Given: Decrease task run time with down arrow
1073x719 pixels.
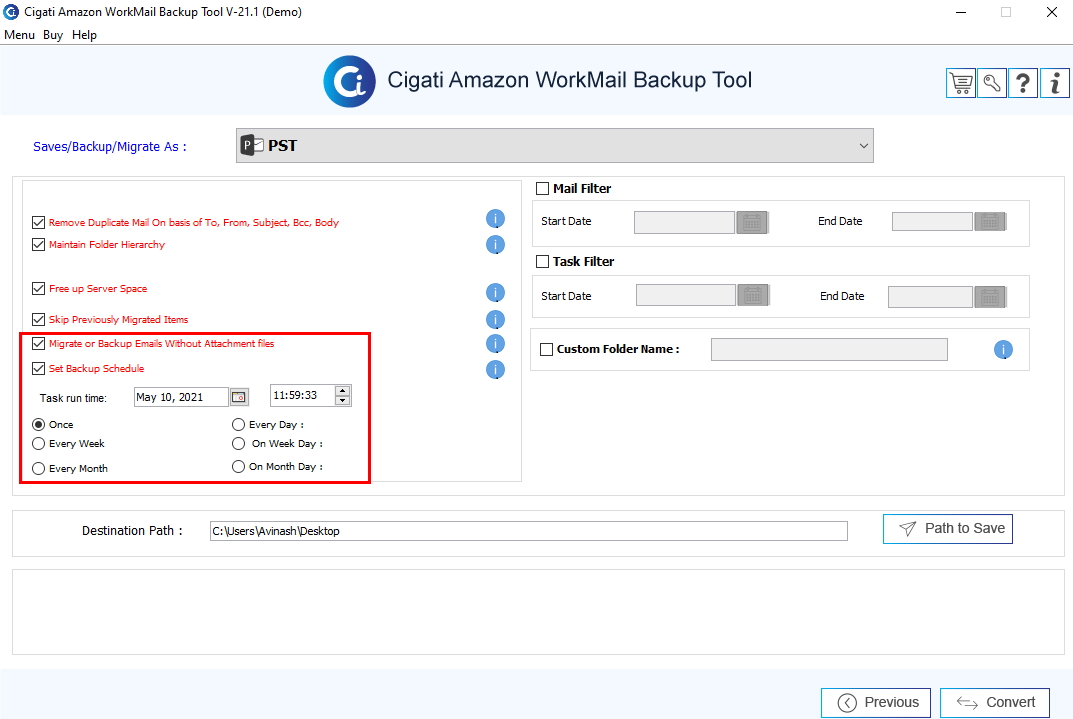Looking at the screenshot, I should [343, 400].
